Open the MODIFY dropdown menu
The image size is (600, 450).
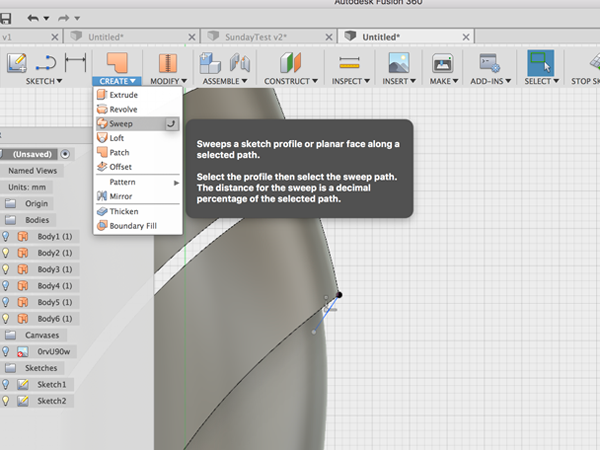tap(168, 81)
